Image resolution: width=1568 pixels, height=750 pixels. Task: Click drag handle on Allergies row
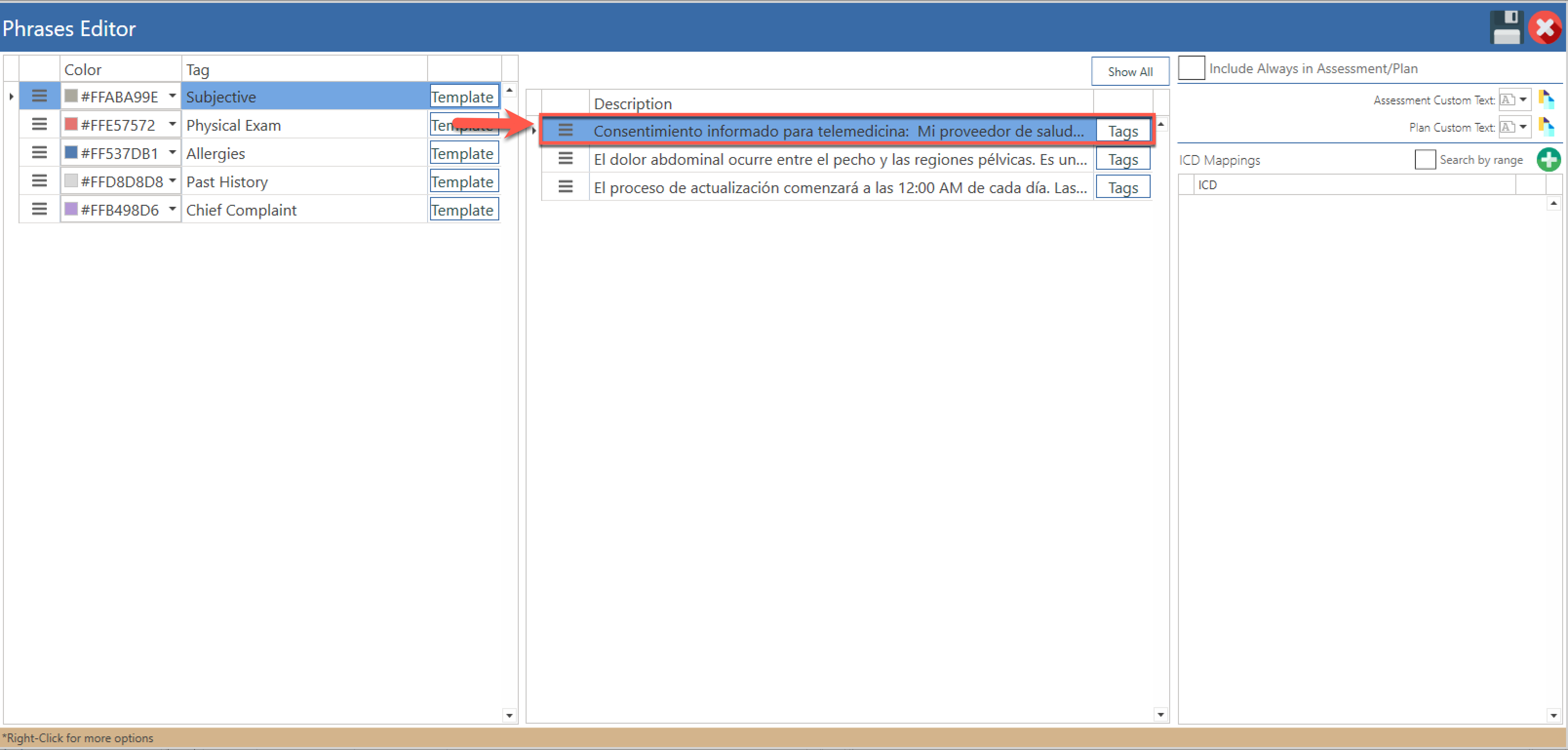(x=39, y=153)
